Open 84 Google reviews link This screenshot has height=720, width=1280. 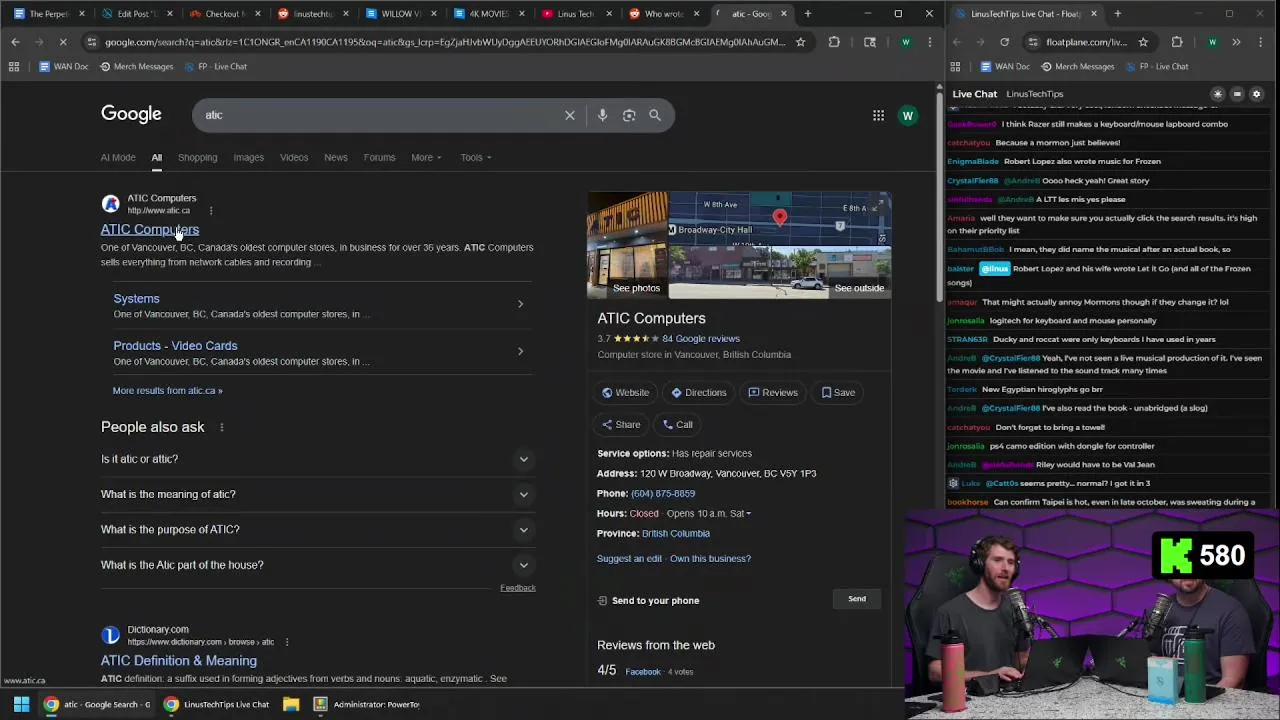tap(701, 339)
